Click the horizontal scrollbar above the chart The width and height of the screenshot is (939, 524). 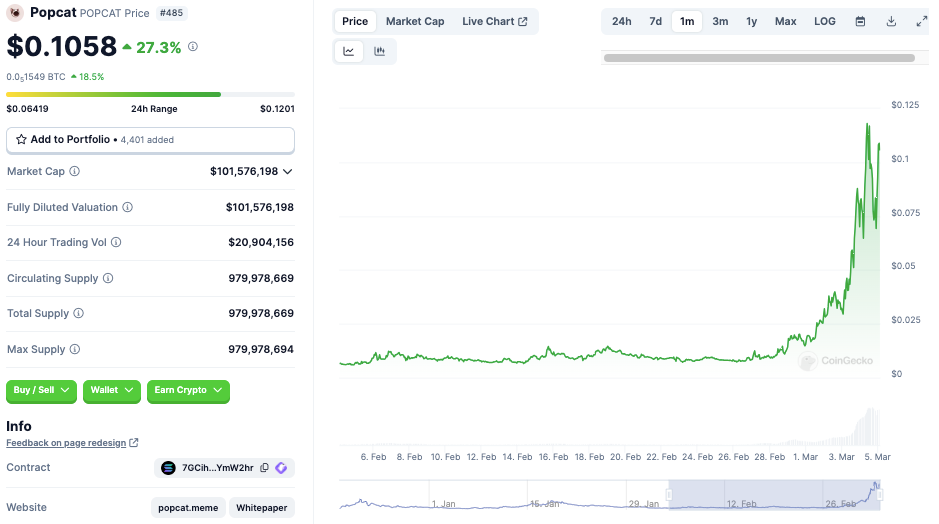click(x=759, y=58)
